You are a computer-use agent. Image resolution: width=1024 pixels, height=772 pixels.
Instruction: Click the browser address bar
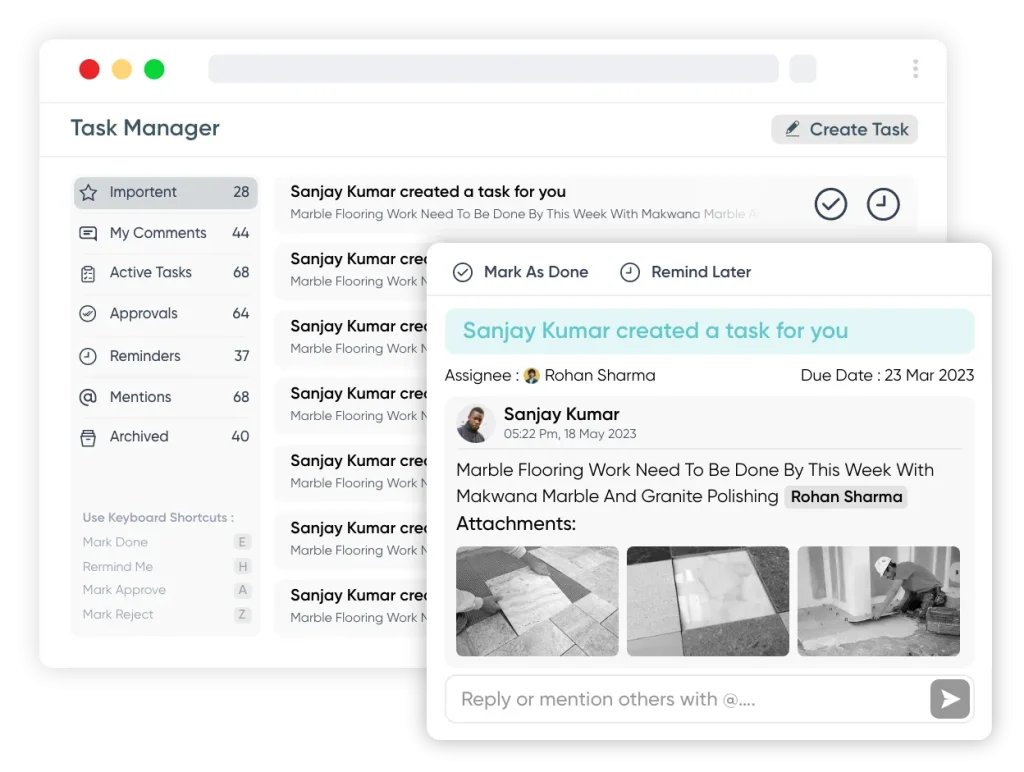pos(493,69)
